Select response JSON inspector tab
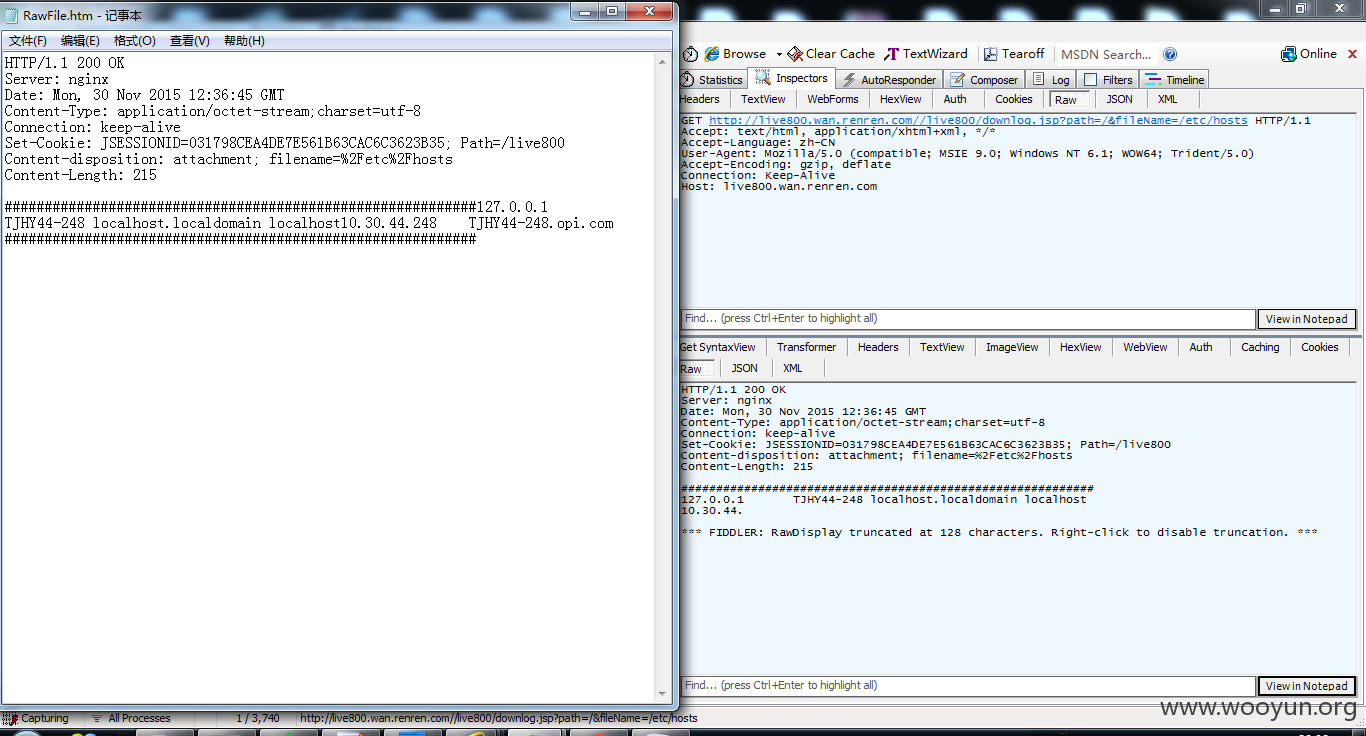Screen dimensions: 1366x736 [x=744, y=368]
